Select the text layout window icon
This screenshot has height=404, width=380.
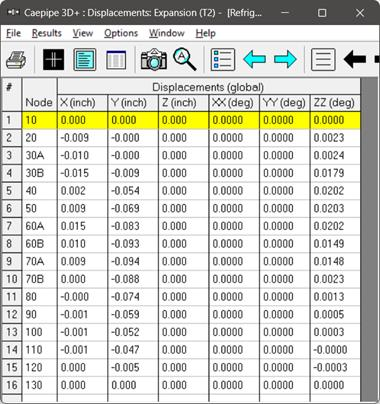(85, 60)
